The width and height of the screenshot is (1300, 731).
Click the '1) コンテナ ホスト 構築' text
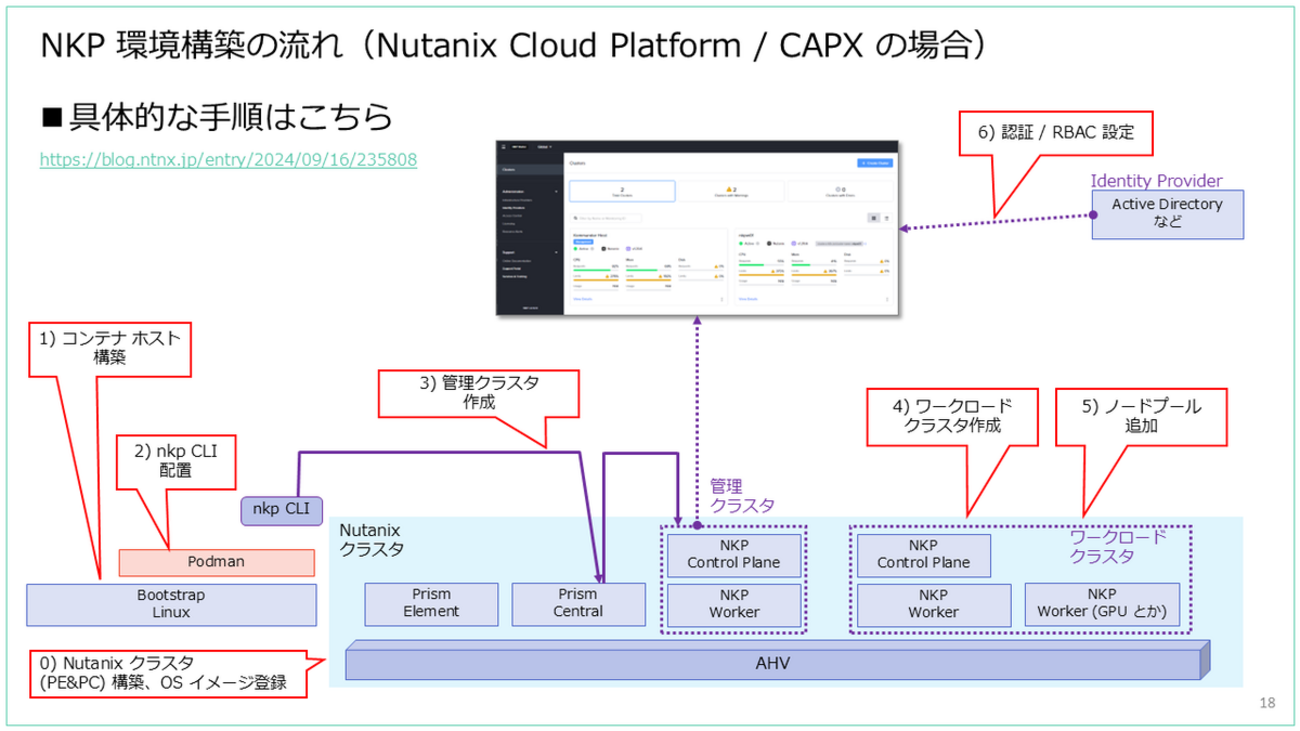[x=108, y=348]
